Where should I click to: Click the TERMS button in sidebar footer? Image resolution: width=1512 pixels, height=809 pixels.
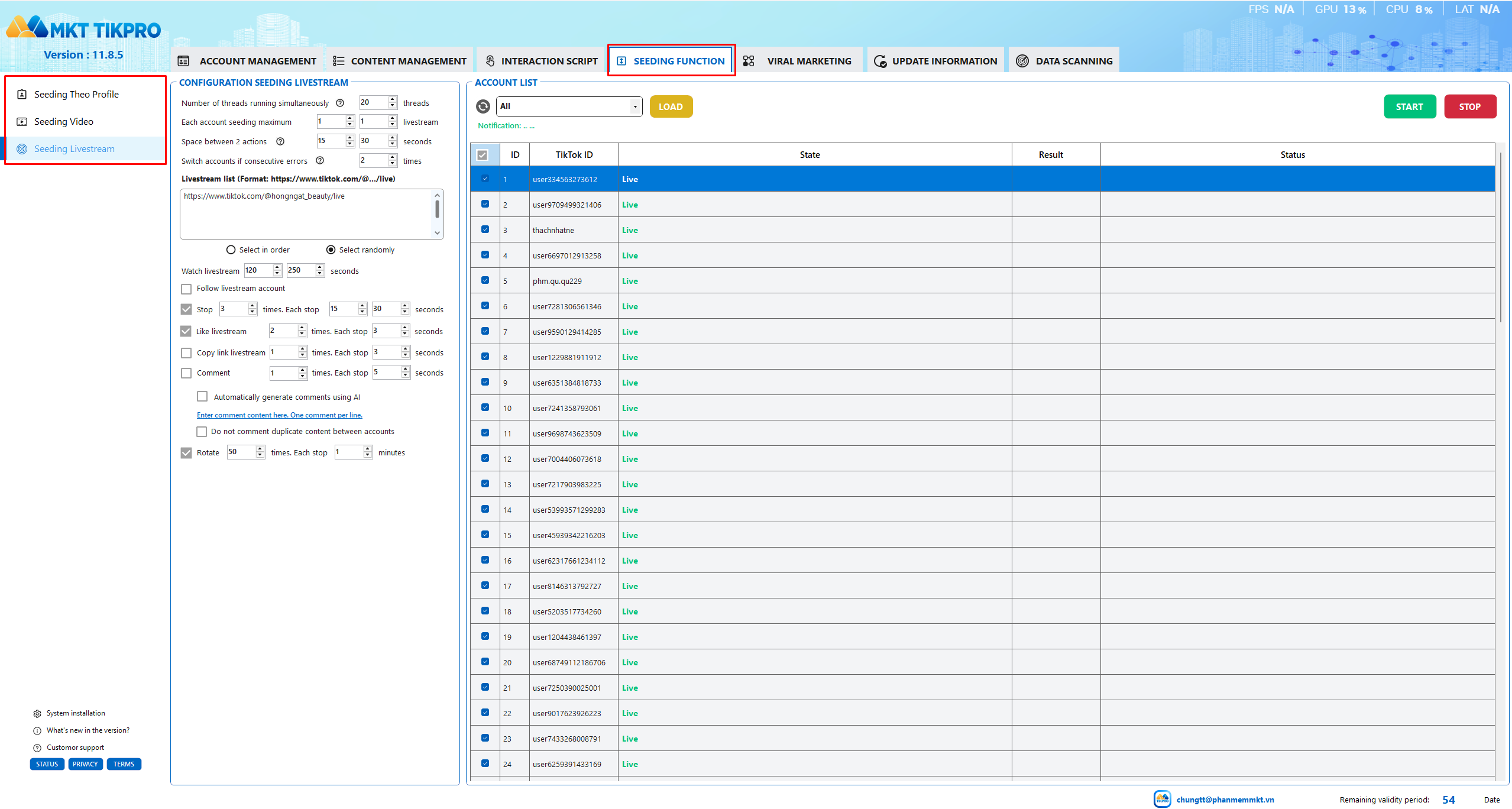pyautogui.click(x=124, y=765)
